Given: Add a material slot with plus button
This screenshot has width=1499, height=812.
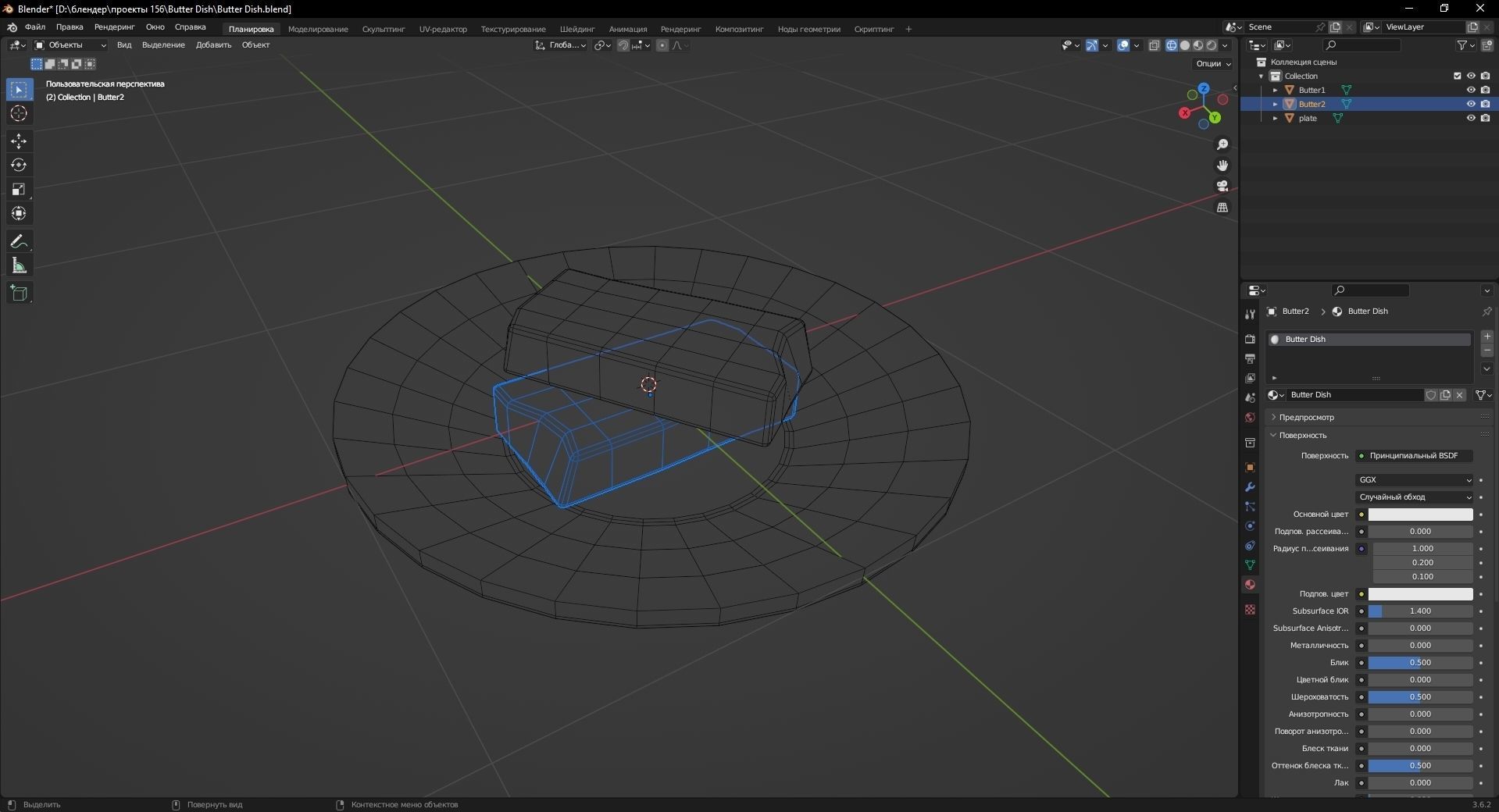Looking at the screenshot, I should pos(1487,337).
